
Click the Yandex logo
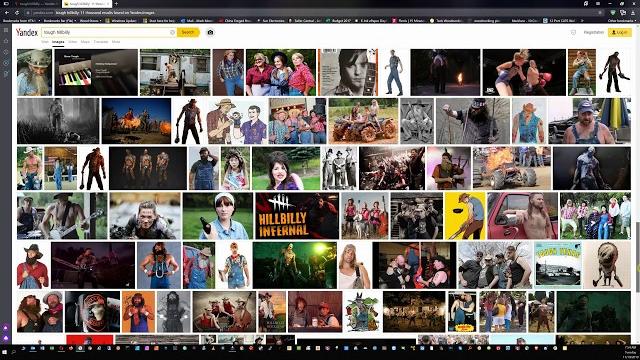pos(27,32)
